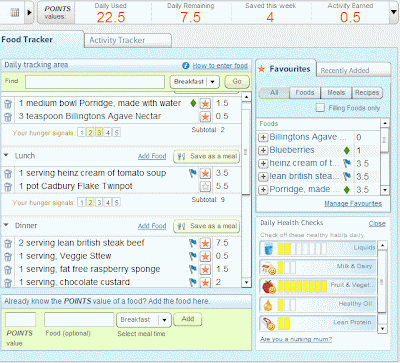Tick the Filling Foods only checkbox
The image size is (400, 363).
pos(320,108)
